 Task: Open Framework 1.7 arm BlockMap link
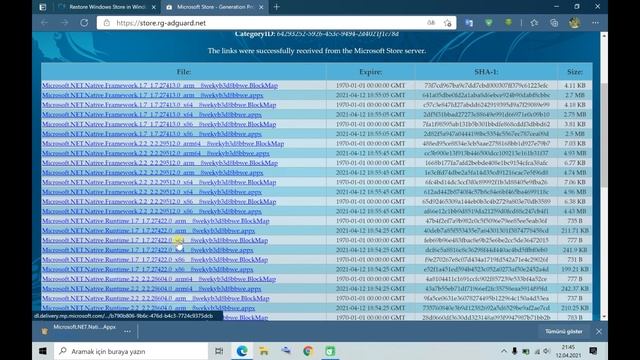click(x=160, y=85)
